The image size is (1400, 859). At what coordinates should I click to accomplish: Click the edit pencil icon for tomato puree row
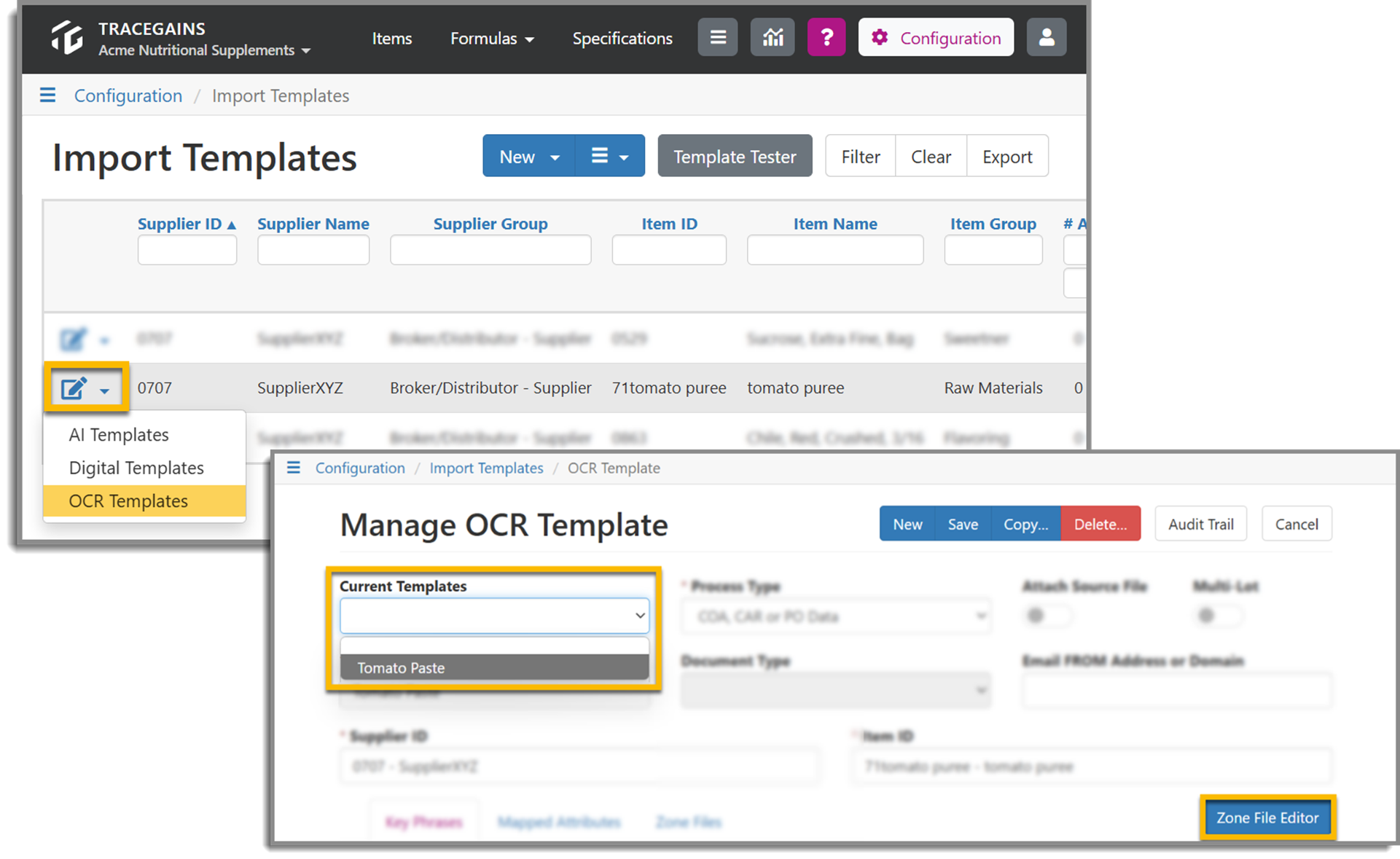(74, 388)
